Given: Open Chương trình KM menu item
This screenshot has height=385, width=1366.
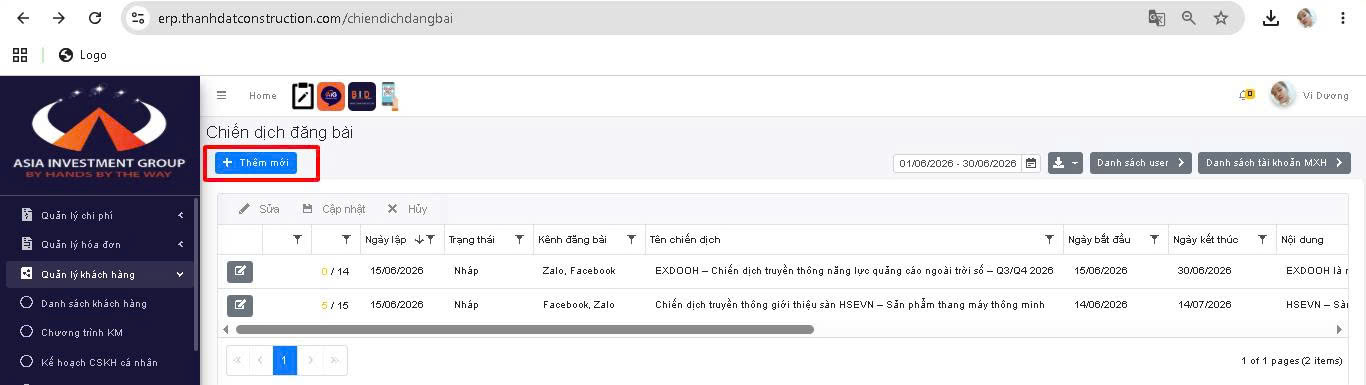Looking at the screenshot, I should pyautogui.click(x=82, y=333).
